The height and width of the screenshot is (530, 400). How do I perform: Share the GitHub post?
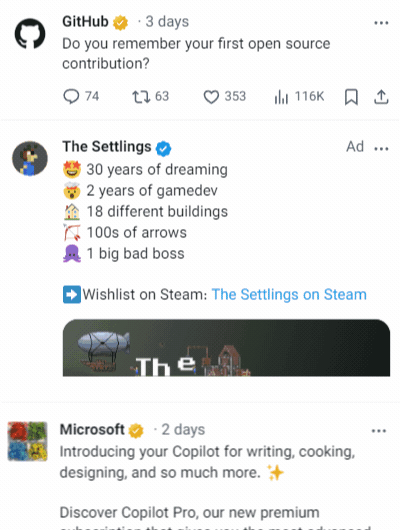[381, 97]
